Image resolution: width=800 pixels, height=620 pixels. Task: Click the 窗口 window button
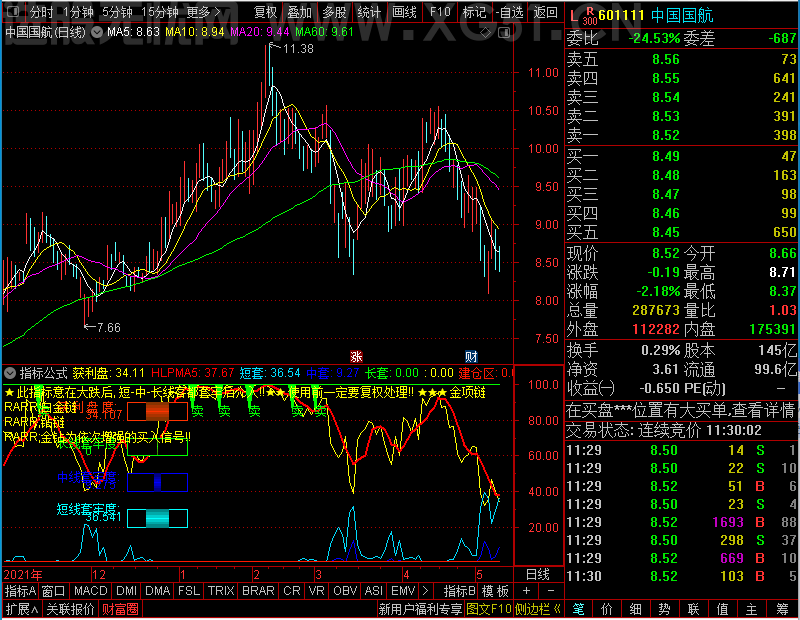pyautogui.click(x=53, y=591)
